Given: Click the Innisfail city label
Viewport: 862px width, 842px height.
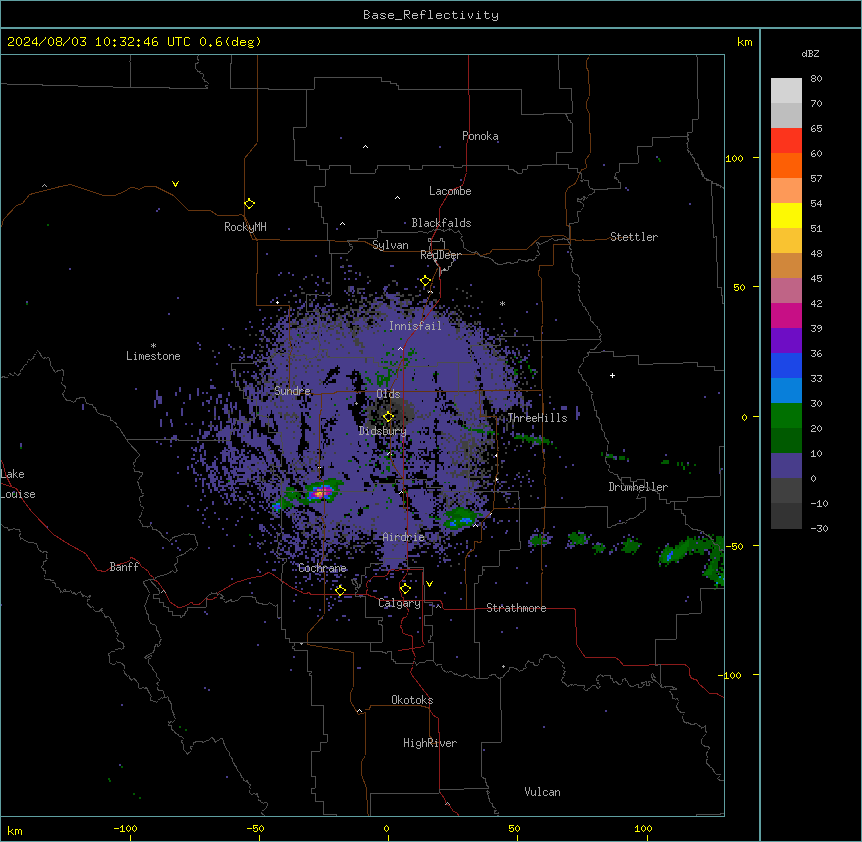Looking at the screenshot, I should pyautogui.click(x=415, y=326).
